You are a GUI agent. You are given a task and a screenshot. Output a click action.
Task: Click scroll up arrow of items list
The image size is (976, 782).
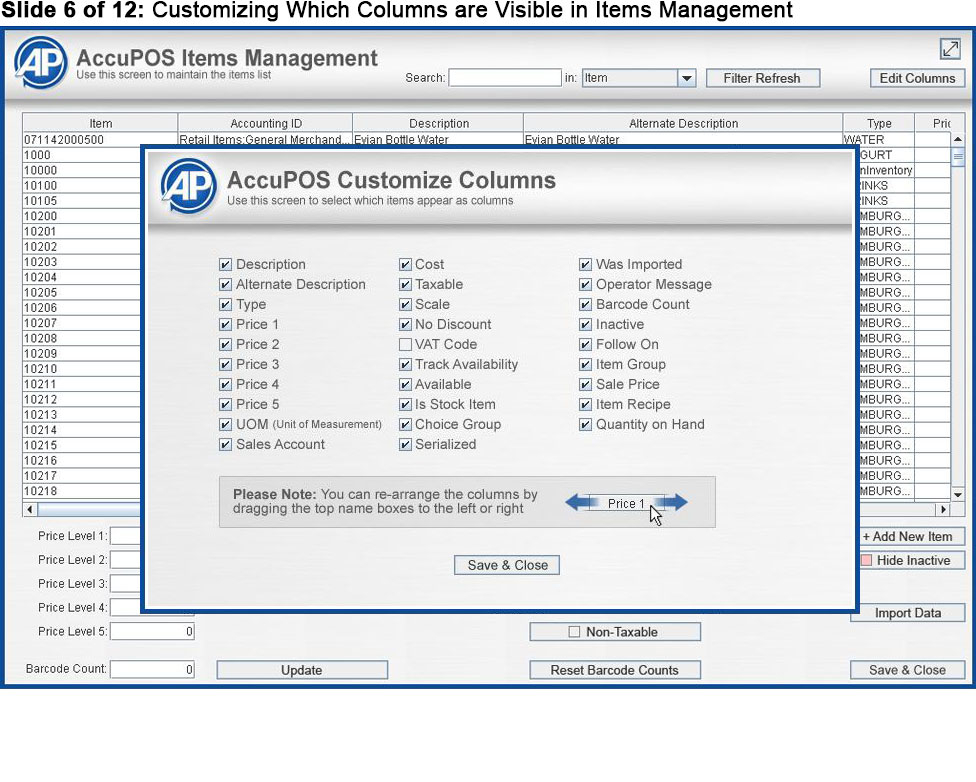click(958, 139)
